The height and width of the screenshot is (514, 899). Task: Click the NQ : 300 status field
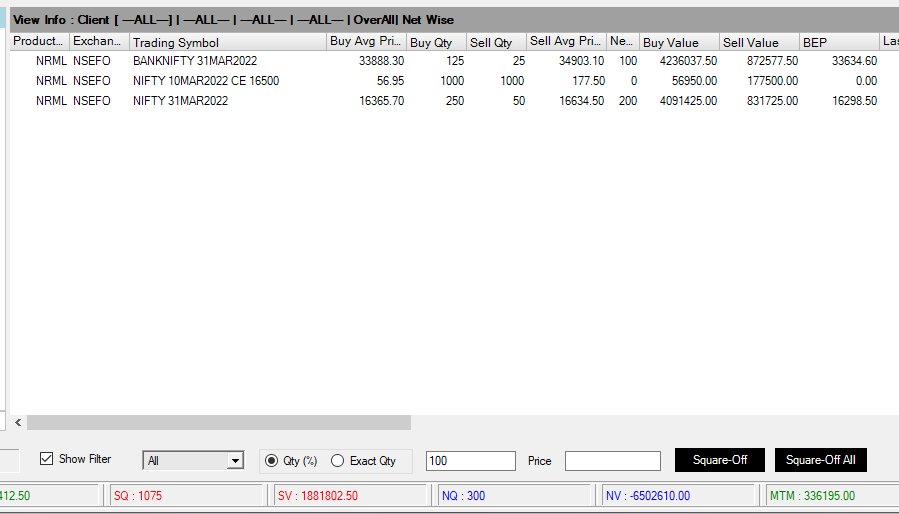click(515, 496)
